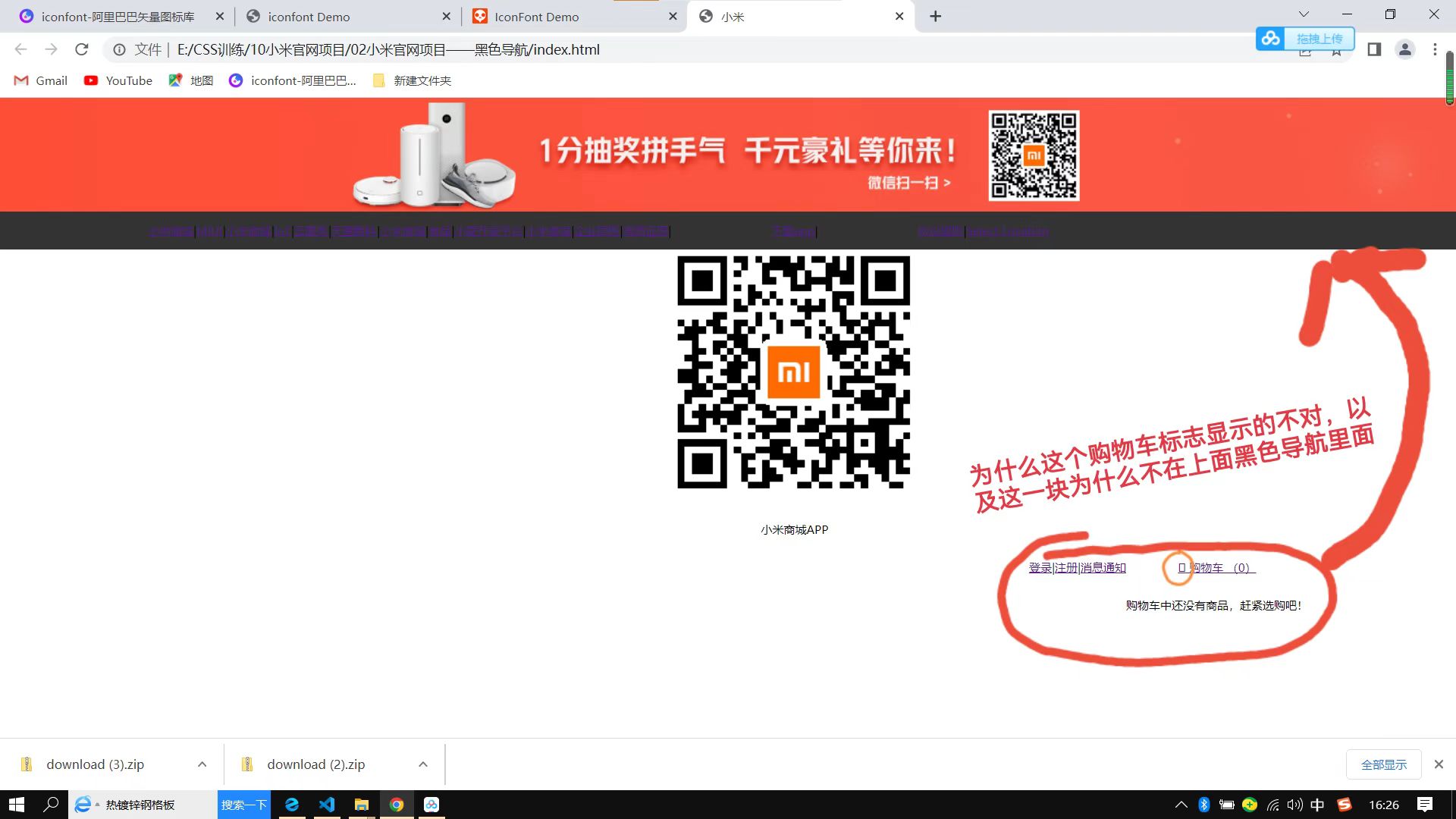This screenshot has width=1456, height=819.
Task: Open the Baidu Netdisk taskbar icon
Action: 431,805
